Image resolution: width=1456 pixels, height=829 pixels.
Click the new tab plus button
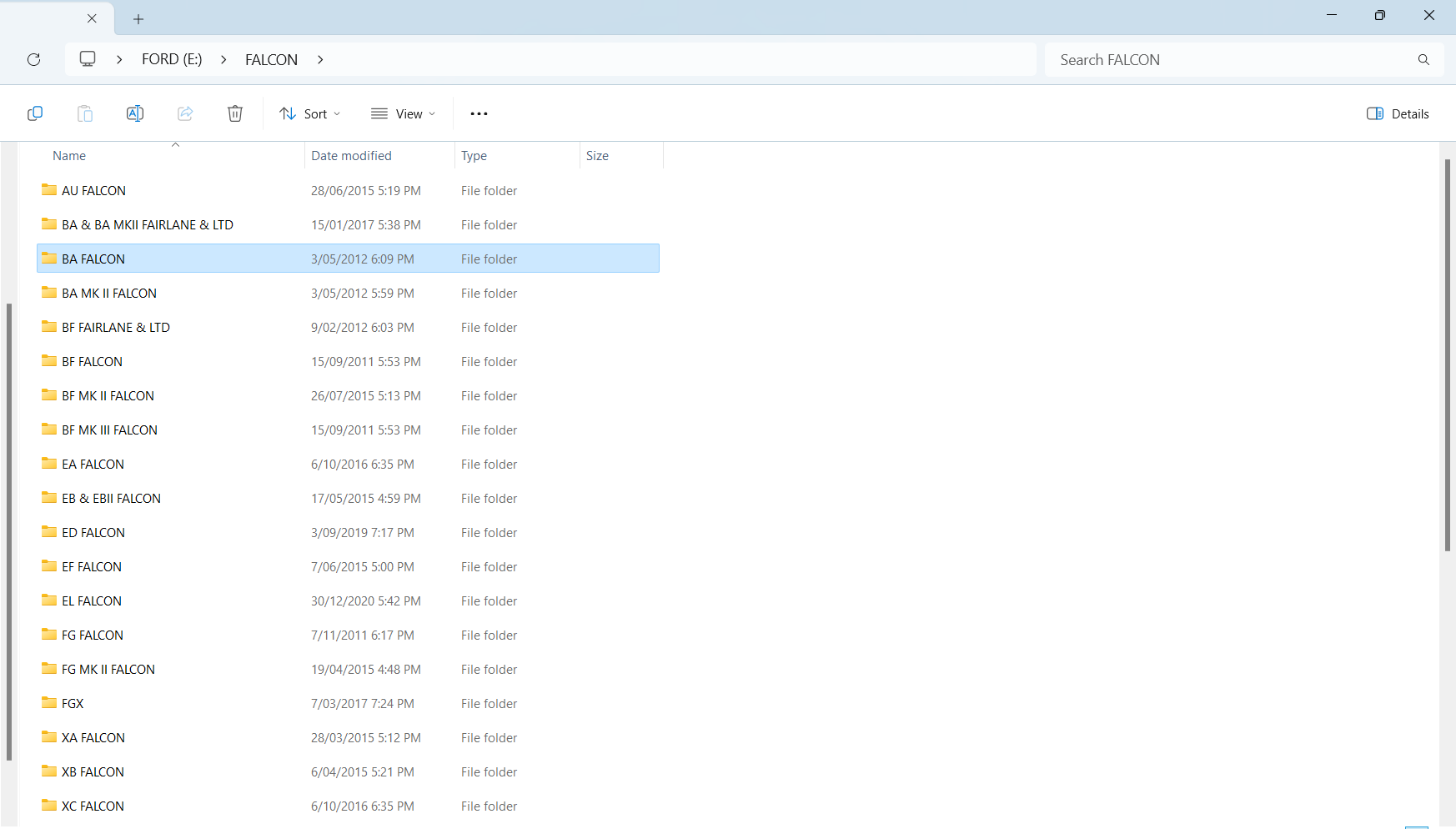(x=138, y=18)
